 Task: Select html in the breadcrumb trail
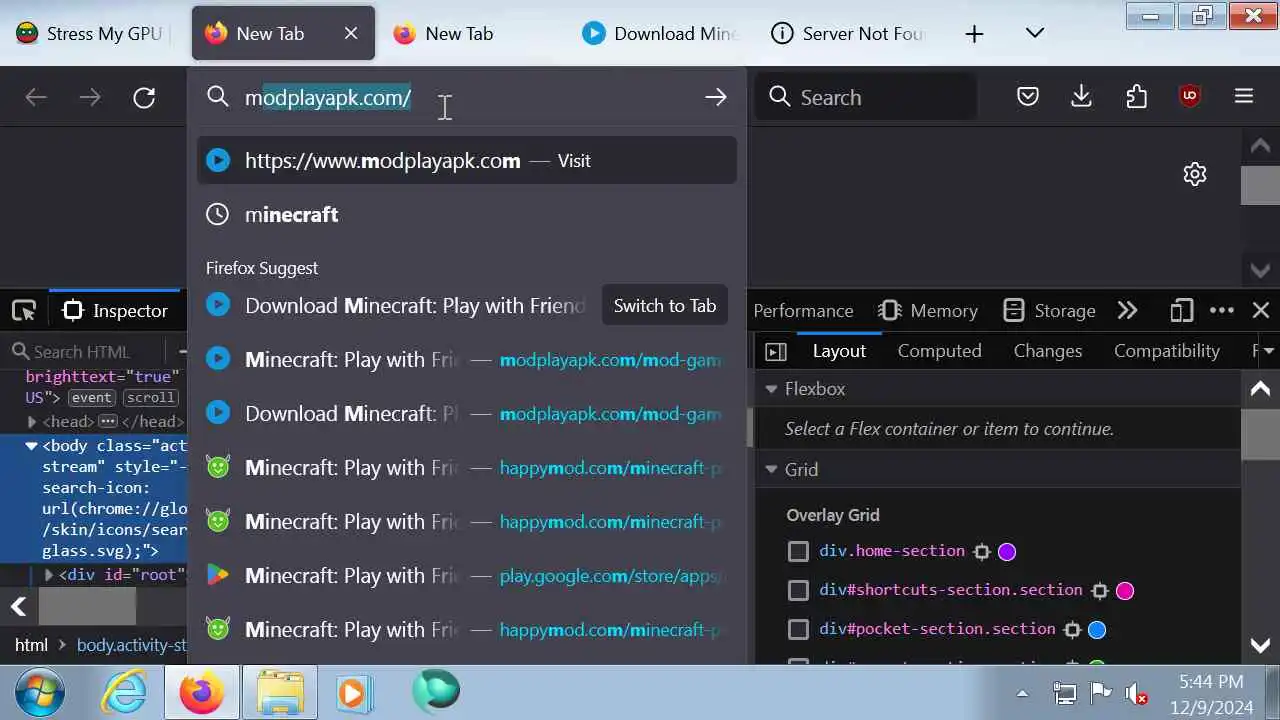[31, 645]
